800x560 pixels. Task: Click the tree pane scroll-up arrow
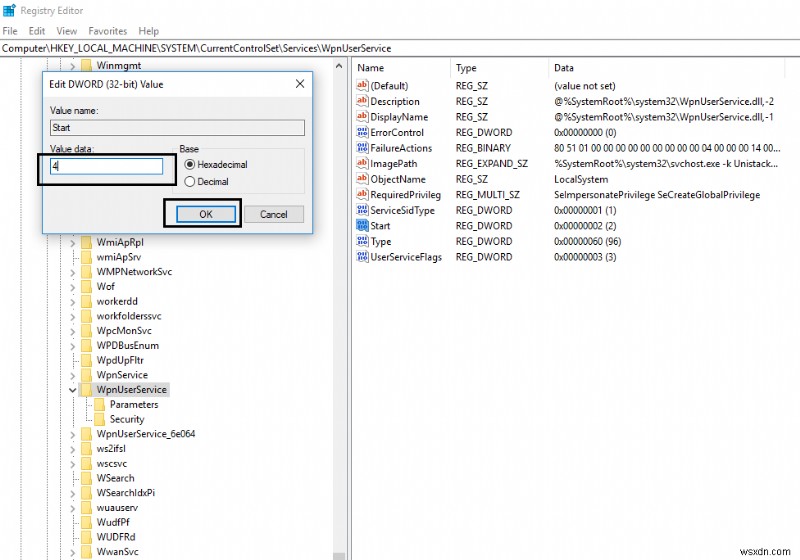(339, 65)
